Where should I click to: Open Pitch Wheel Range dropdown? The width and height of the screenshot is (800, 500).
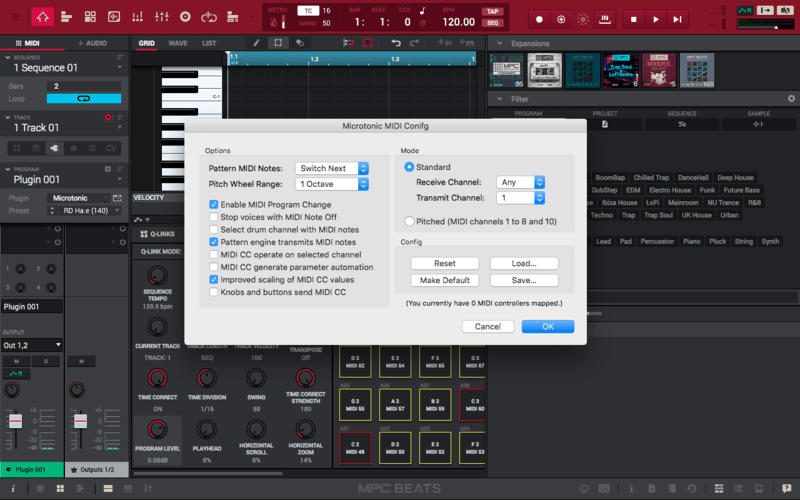click(x=332, y=184)
